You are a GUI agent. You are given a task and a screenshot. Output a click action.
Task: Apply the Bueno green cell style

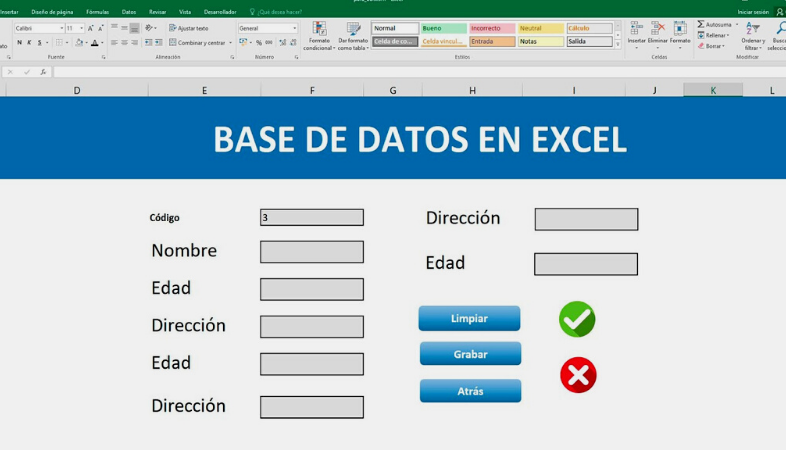(443, 29)
